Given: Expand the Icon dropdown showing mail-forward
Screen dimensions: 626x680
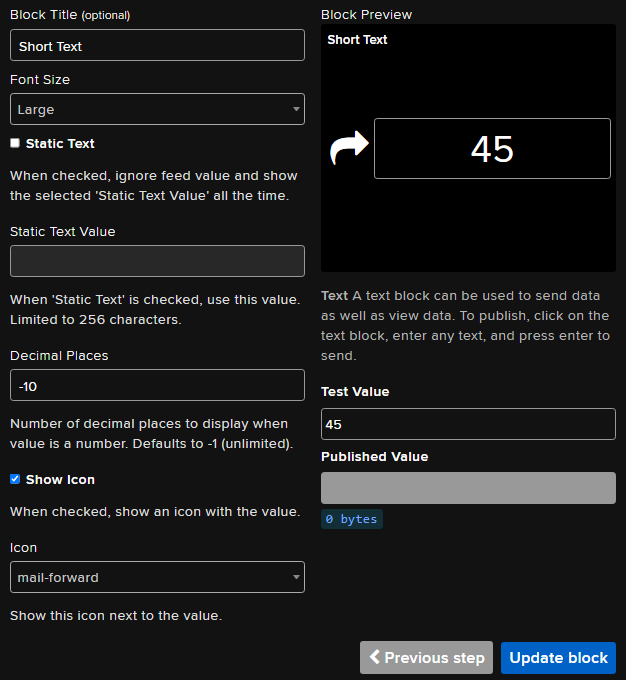Looking at the screenshot, I should tap(157, 577).
